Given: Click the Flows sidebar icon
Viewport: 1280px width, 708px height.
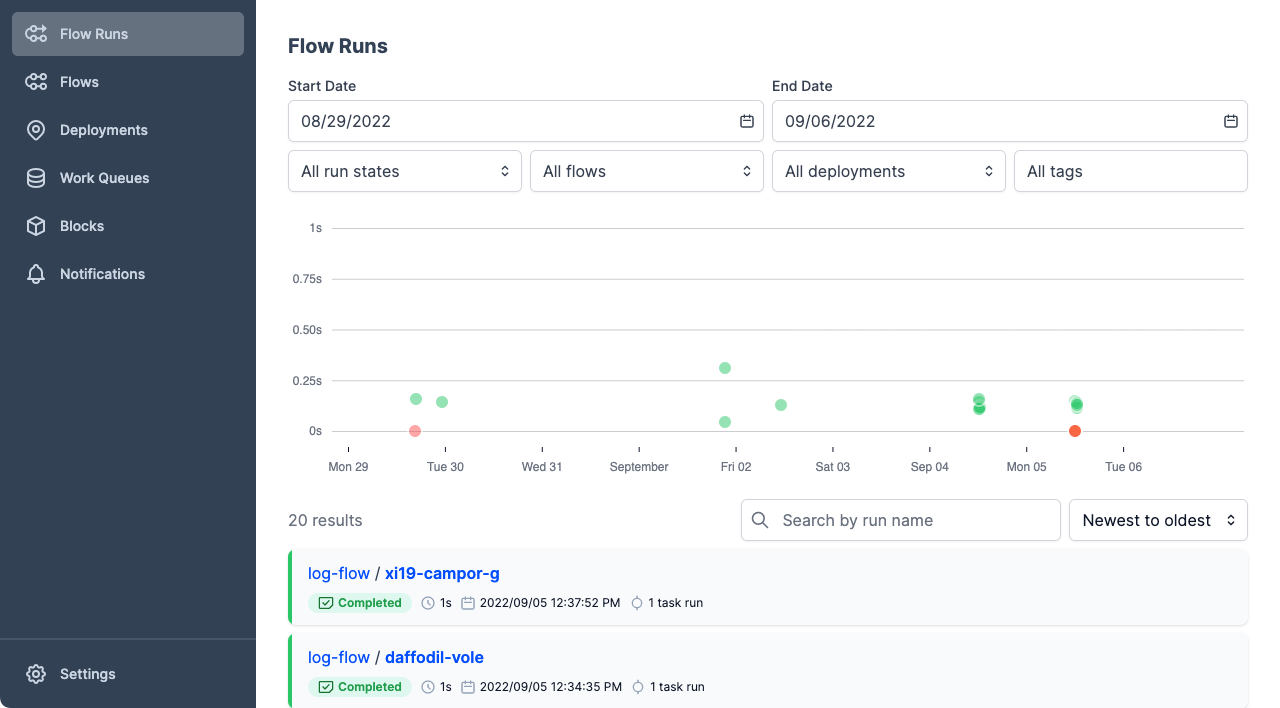Looking at the screenshot, I should (x=36, y=82).
